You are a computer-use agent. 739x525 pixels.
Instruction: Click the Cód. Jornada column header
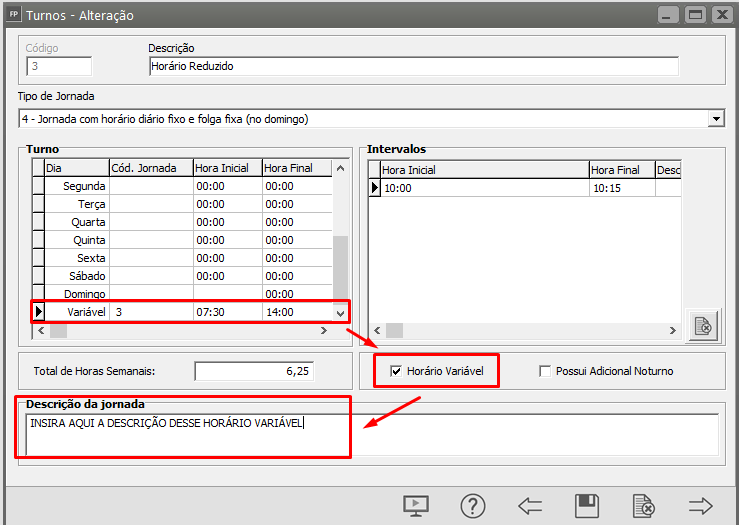pyautogui.click(x=150, y=168)
